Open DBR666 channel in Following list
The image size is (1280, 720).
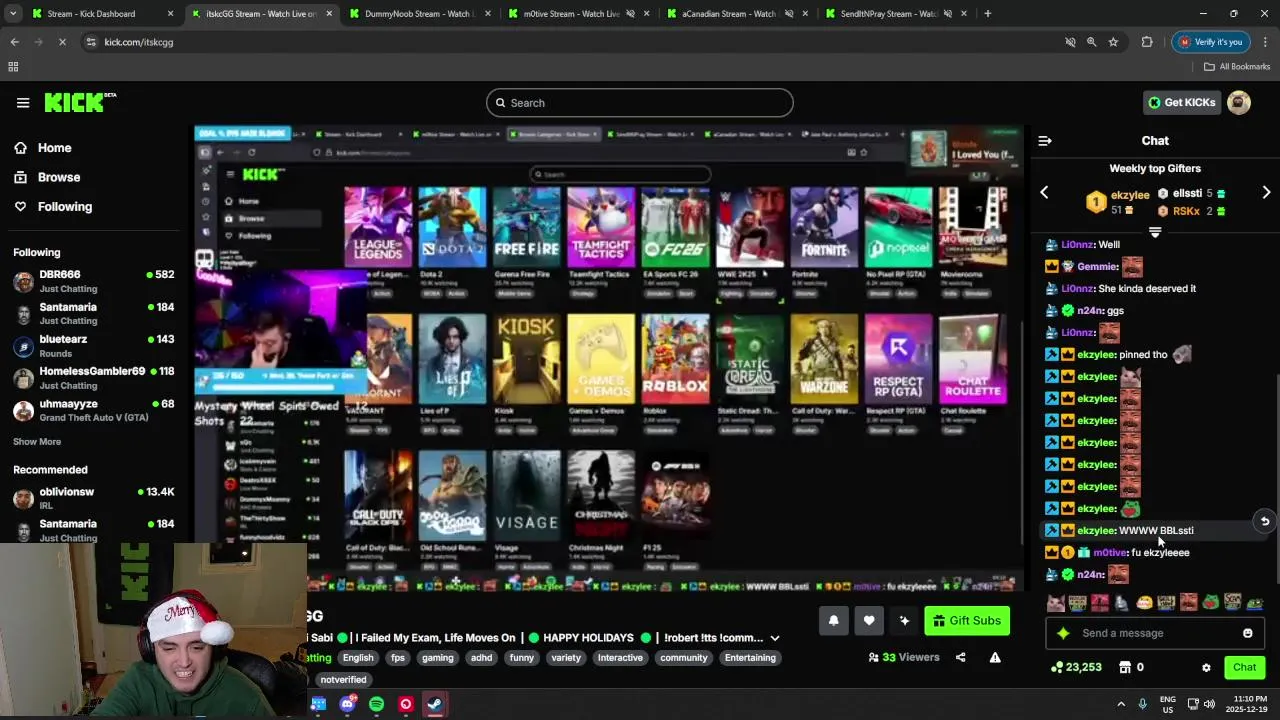coord(94,281)
